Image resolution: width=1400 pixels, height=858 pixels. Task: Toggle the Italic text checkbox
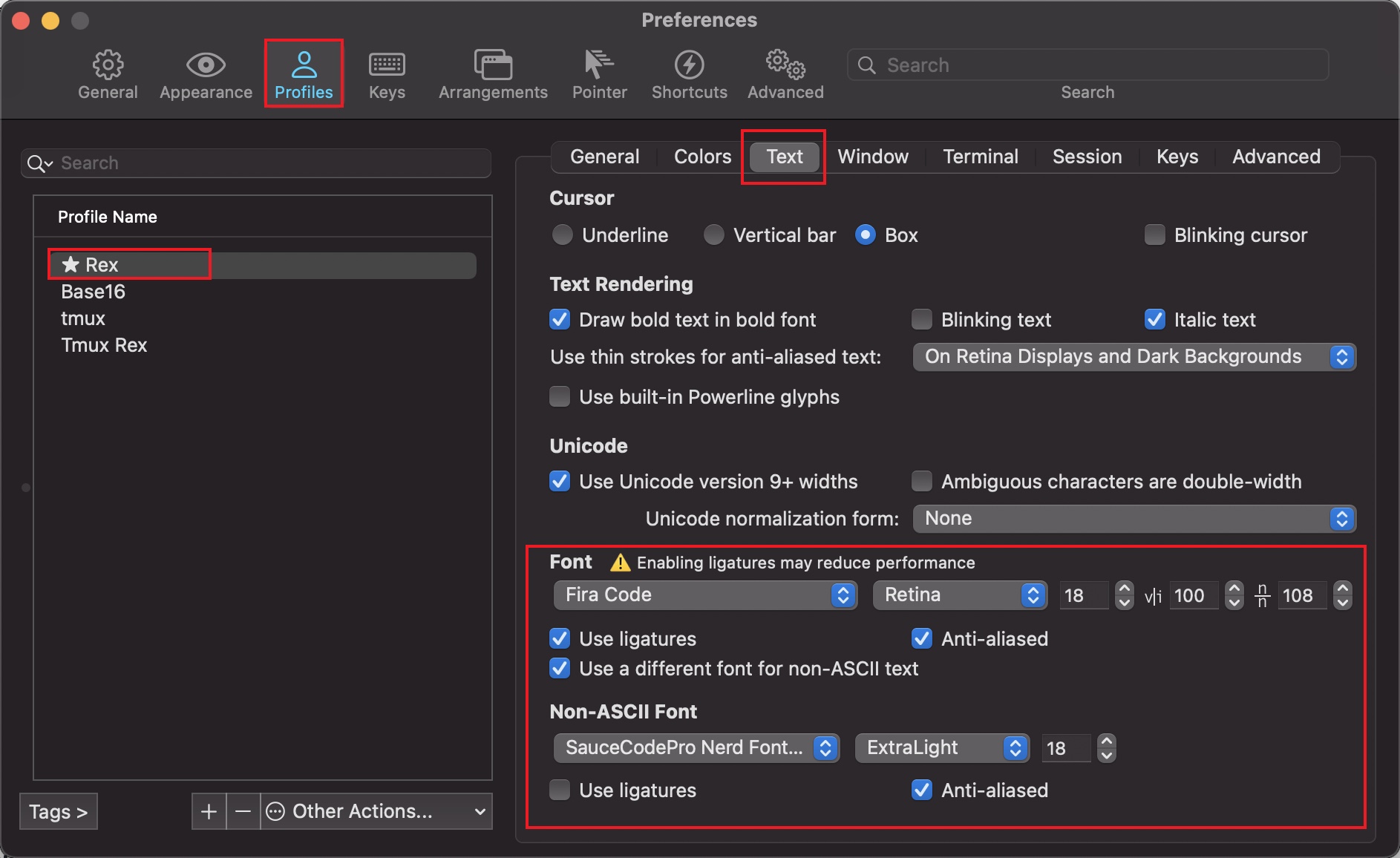1155,320
